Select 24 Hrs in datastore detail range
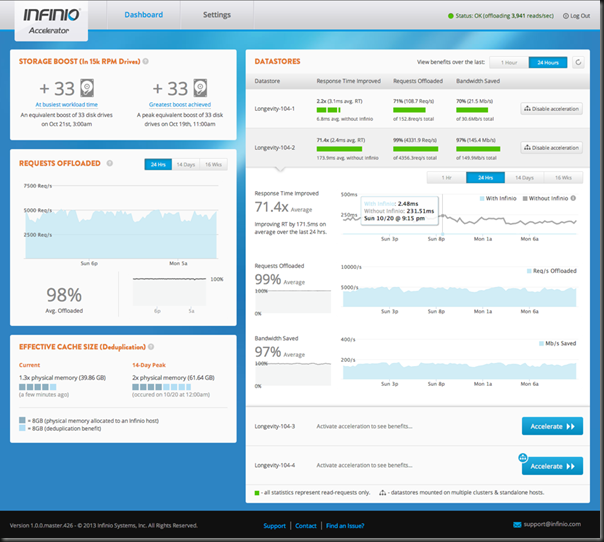Viewport: 604px width, 542px height. click(485, 178)
